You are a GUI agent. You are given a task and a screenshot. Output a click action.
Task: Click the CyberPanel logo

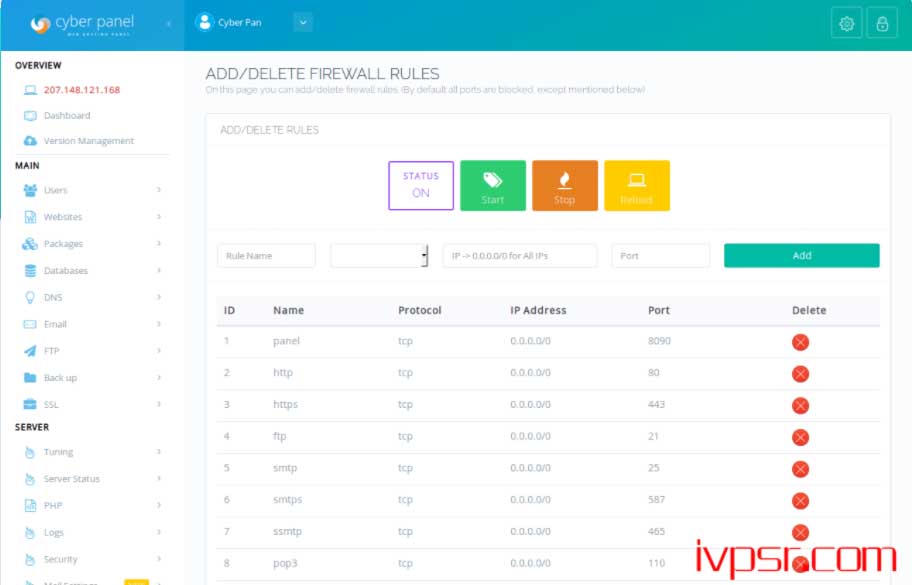point(82,24)
